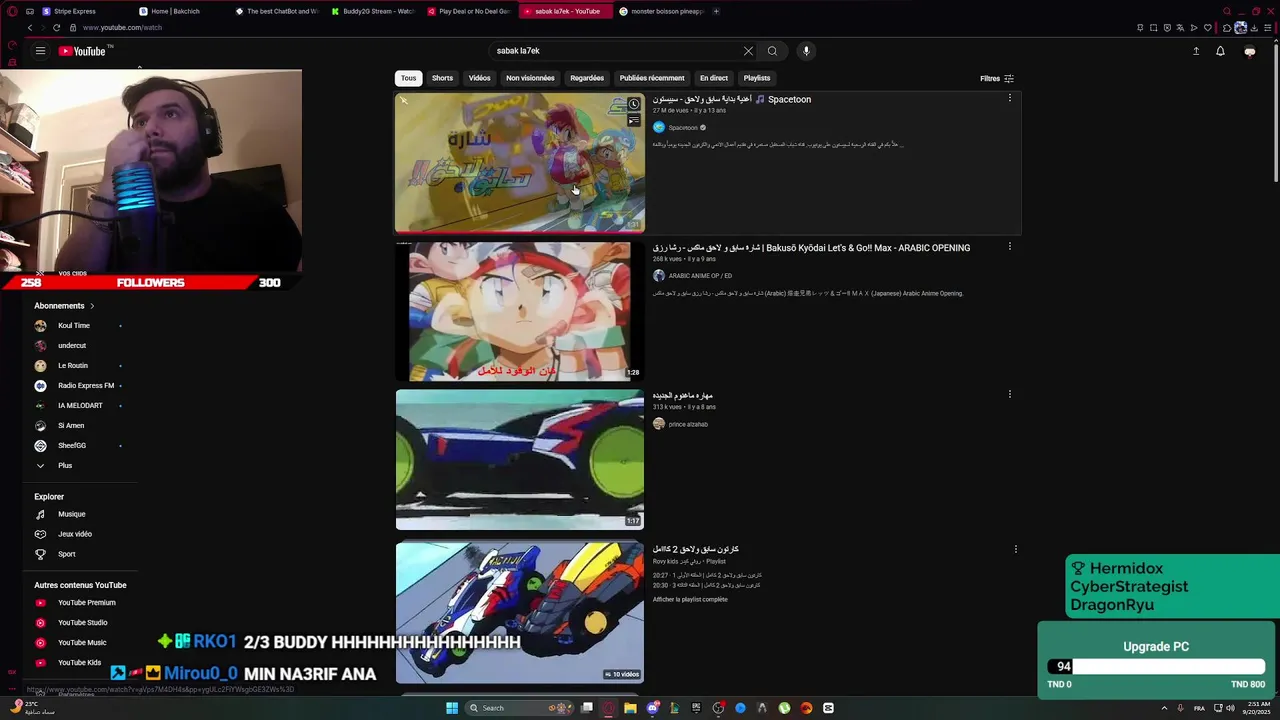
Task: Click the prince alzahab channel avatar
Action: (659, 424)
